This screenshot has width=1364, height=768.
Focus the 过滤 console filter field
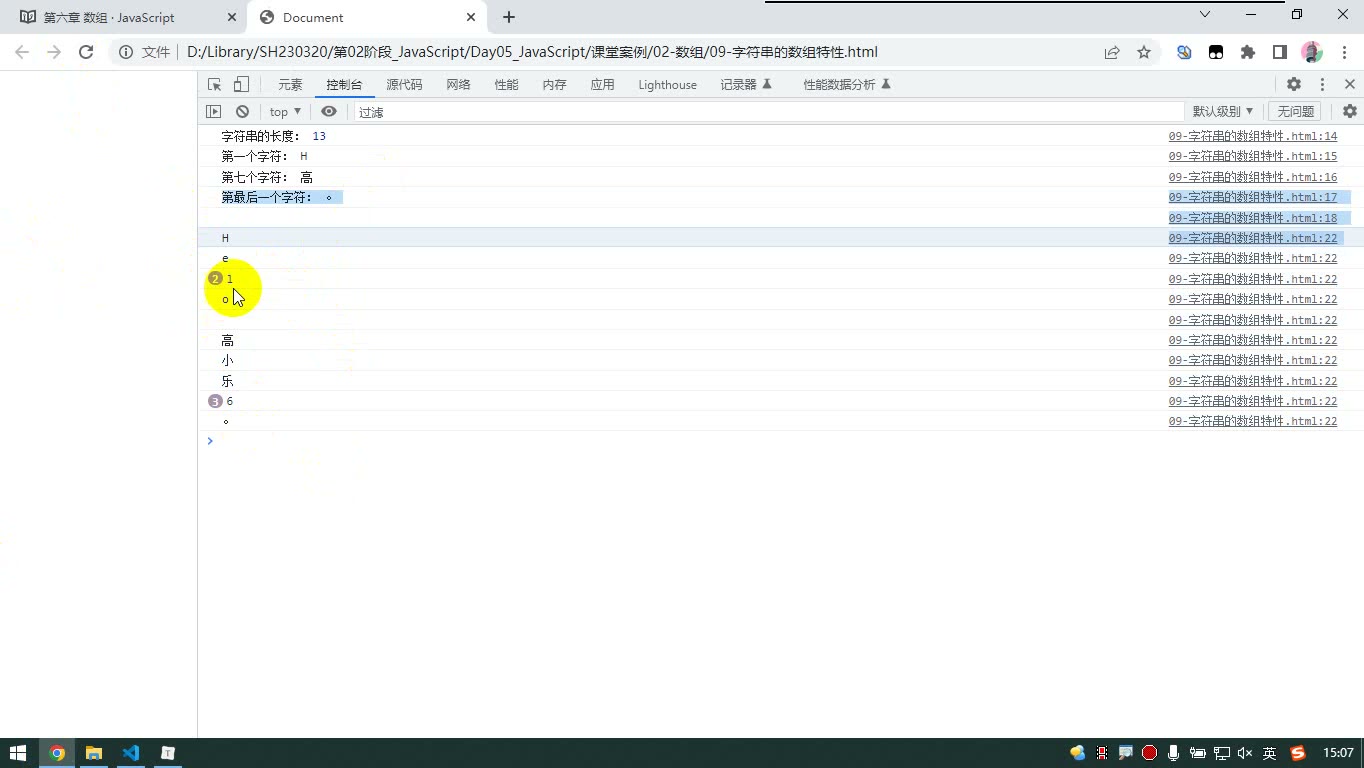point(768,112)
